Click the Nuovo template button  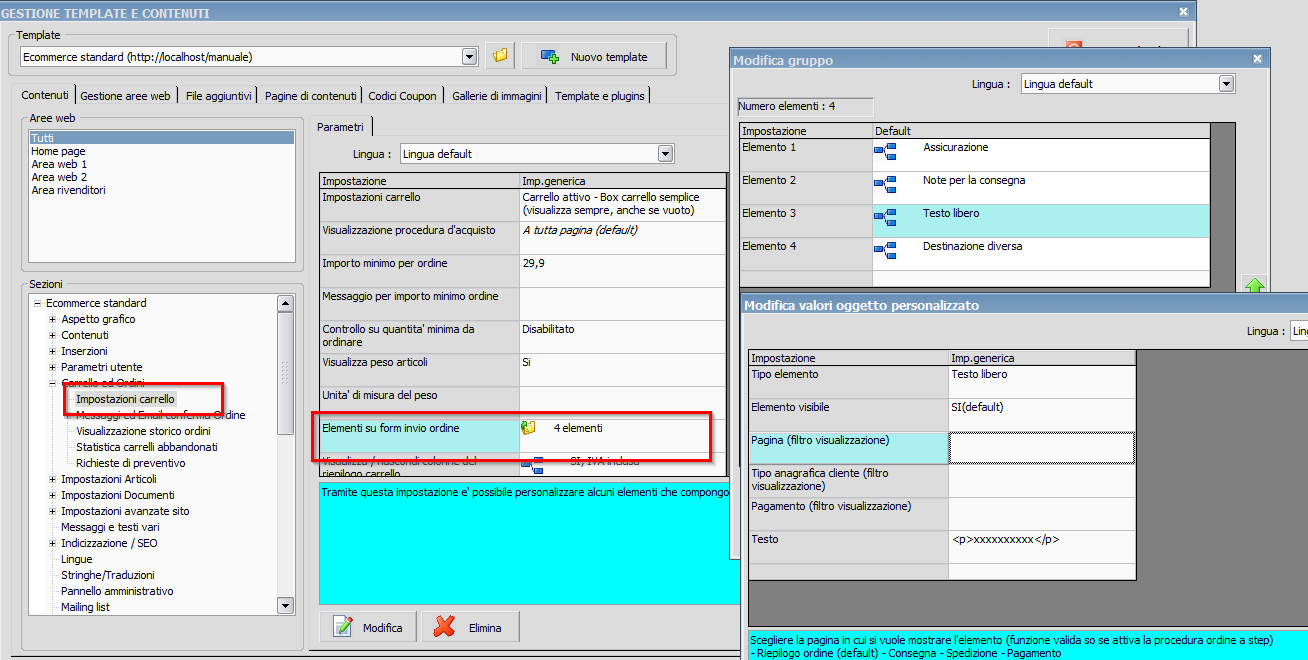tap(595, 57)
